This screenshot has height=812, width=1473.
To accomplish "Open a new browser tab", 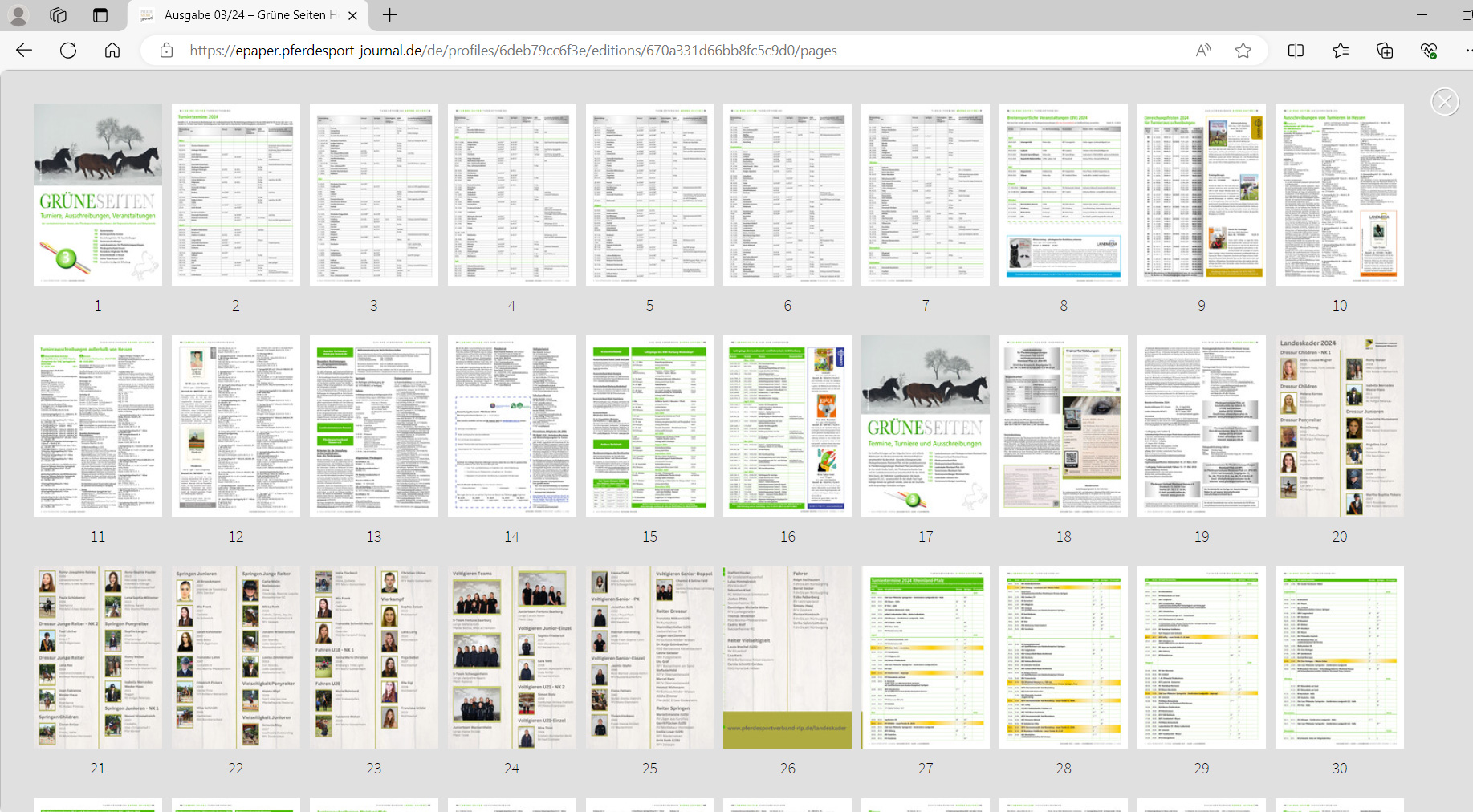I will tap(390, 15).
